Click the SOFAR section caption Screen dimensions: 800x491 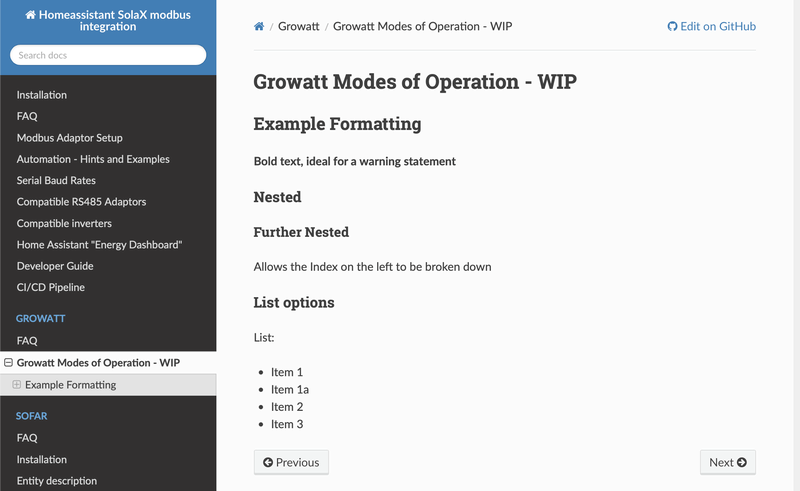[x=31, y=416]
